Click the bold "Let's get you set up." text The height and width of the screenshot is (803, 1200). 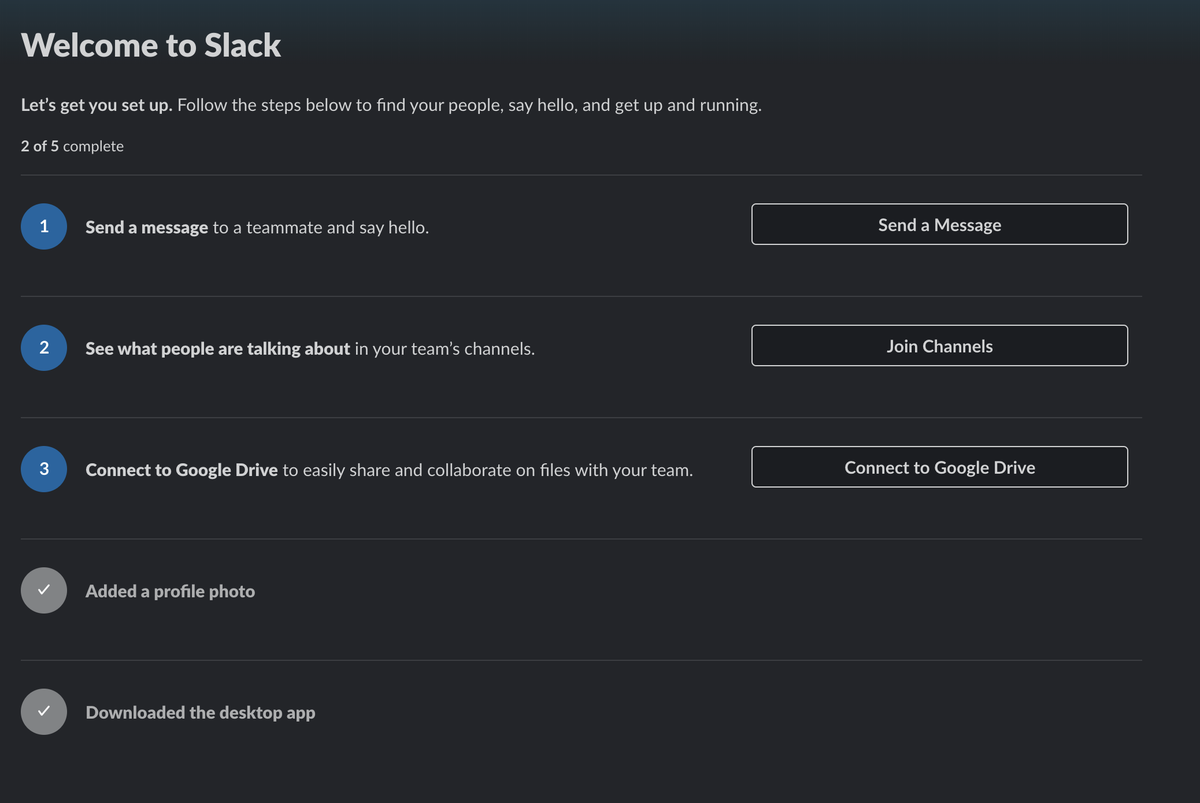coord(96,105)
